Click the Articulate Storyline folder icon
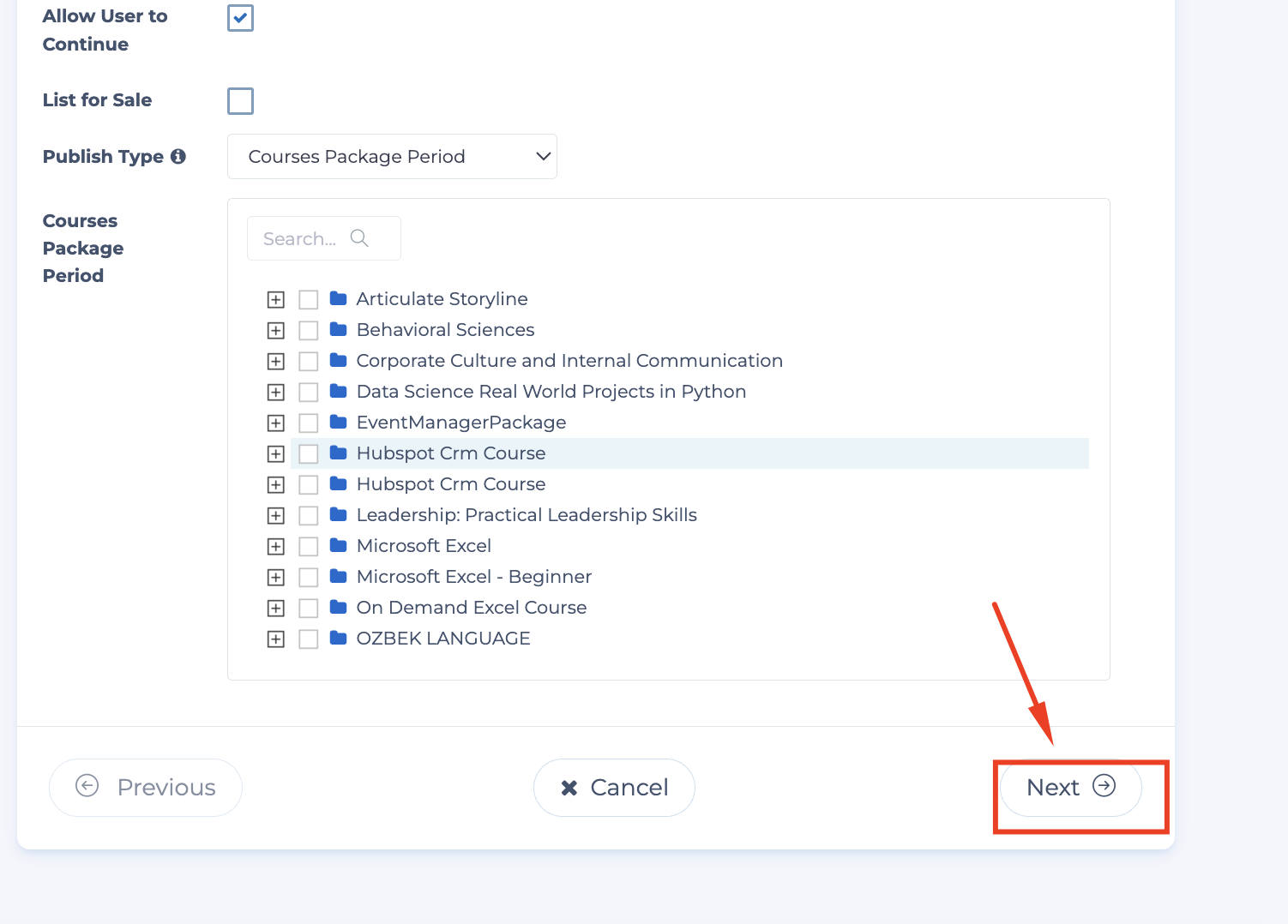Screen dimensions: 1288x924 339,299
